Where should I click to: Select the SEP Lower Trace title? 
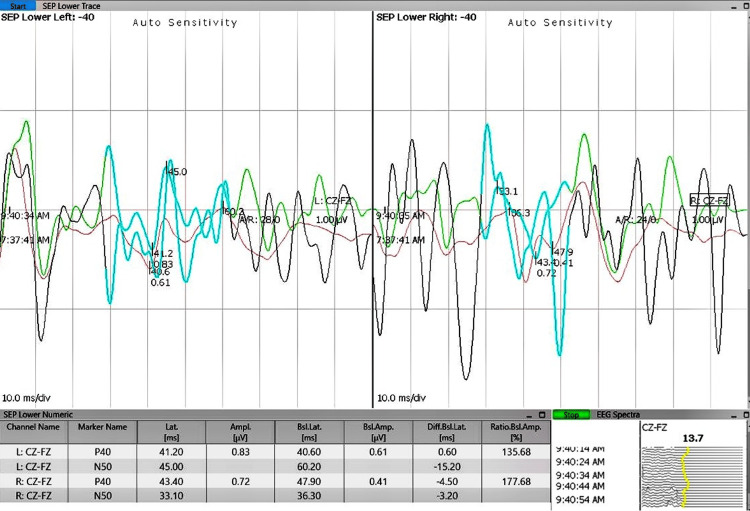pos(71,6)
